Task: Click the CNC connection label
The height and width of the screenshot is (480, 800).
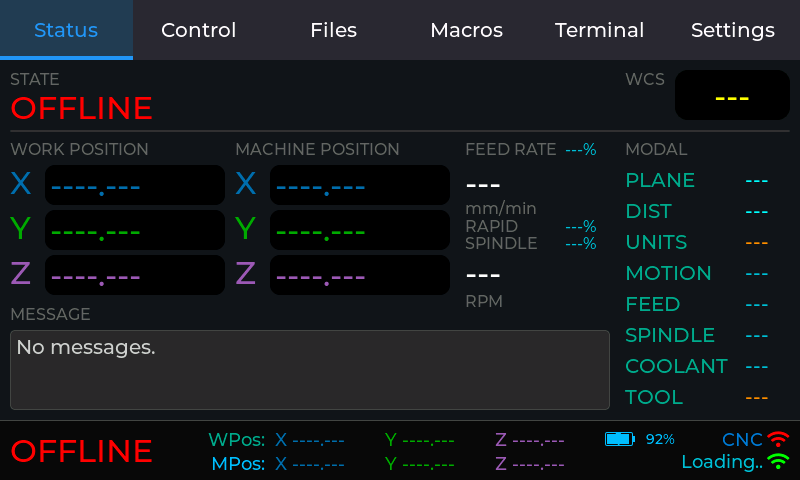Action: coord(742,440)
